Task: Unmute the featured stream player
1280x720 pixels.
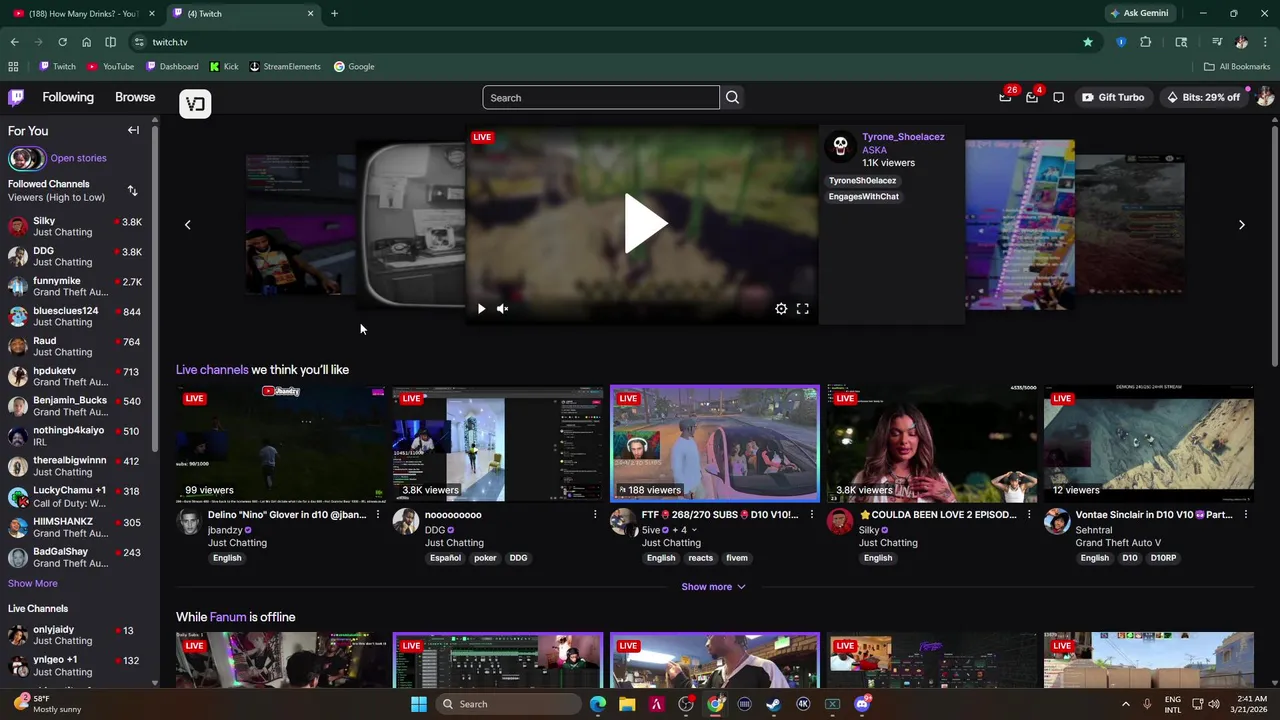Action: pos(503,309)
